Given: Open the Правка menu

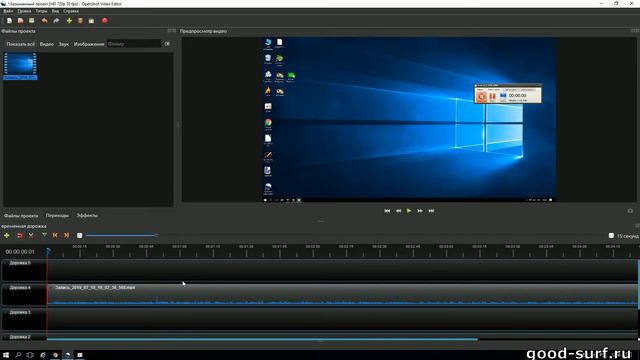Looking at the screenshot, I should tap(24, 11).
